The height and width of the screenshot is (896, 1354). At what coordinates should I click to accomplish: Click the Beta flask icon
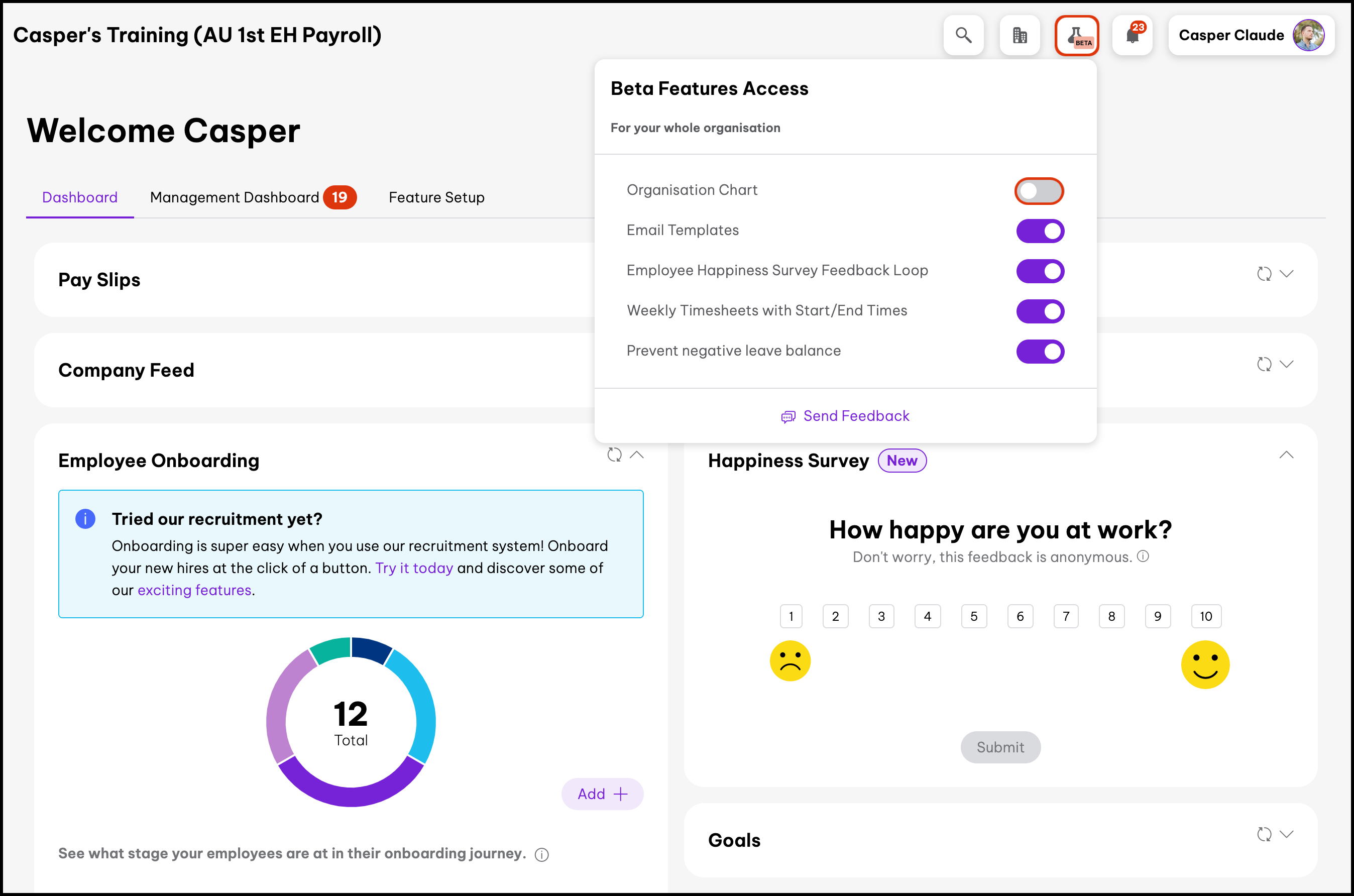click(x=1076, y=36)
